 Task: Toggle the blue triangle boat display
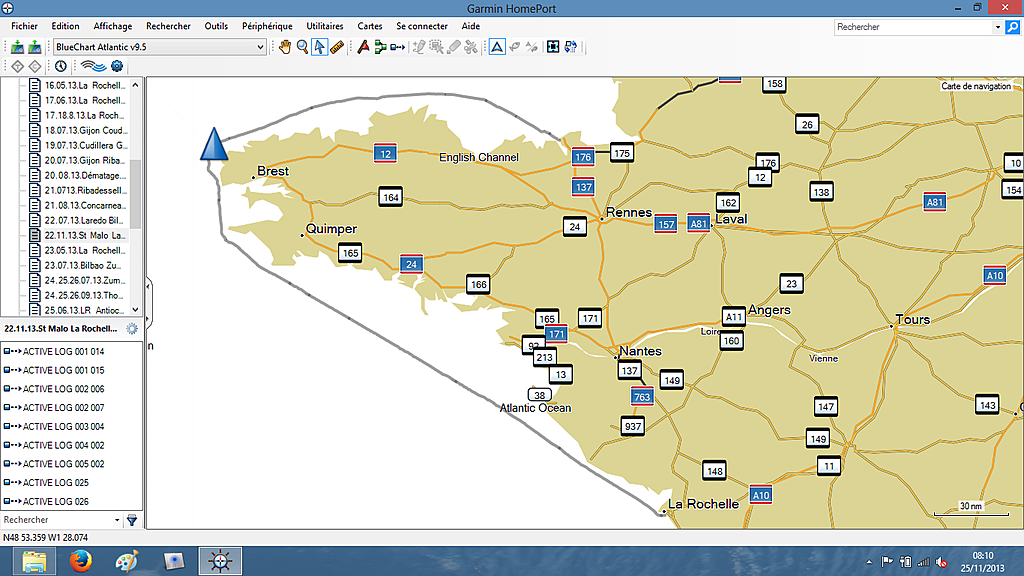tap(497, 47)
